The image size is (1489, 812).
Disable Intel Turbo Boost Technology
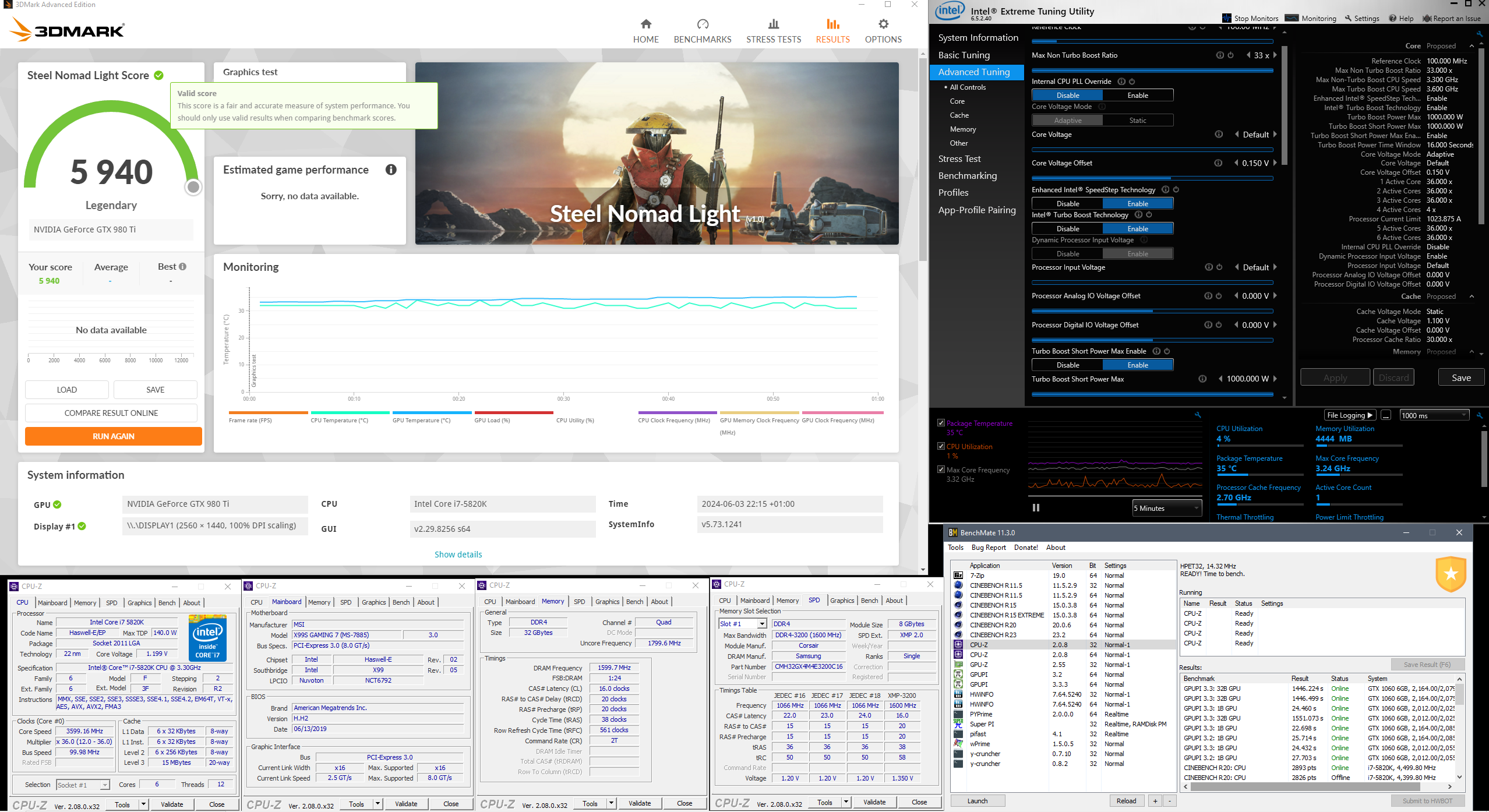[1067, 229]
